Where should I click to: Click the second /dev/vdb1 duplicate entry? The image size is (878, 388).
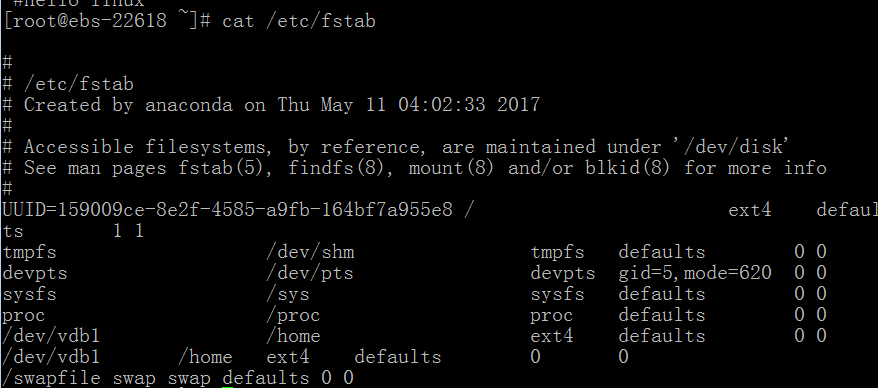(51, 357)
